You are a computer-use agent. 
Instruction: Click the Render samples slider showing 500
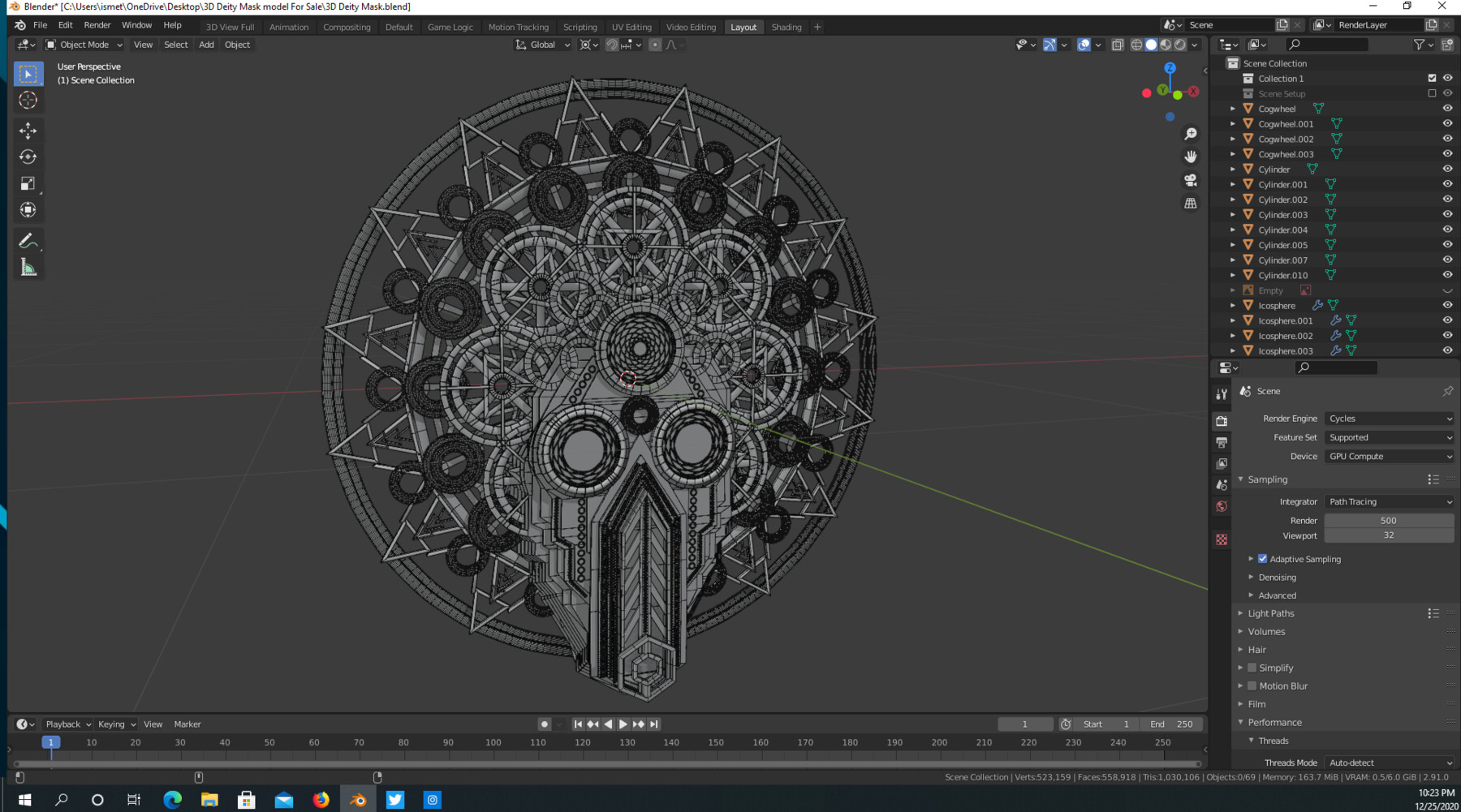coord(1389,520)
